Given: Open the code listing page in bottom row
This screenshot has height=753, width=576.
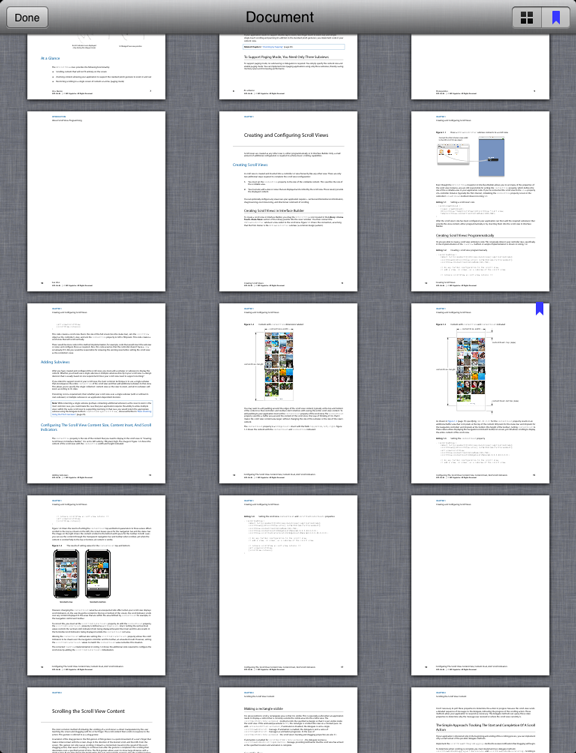Looking at the screenshot, I should 288,585.
